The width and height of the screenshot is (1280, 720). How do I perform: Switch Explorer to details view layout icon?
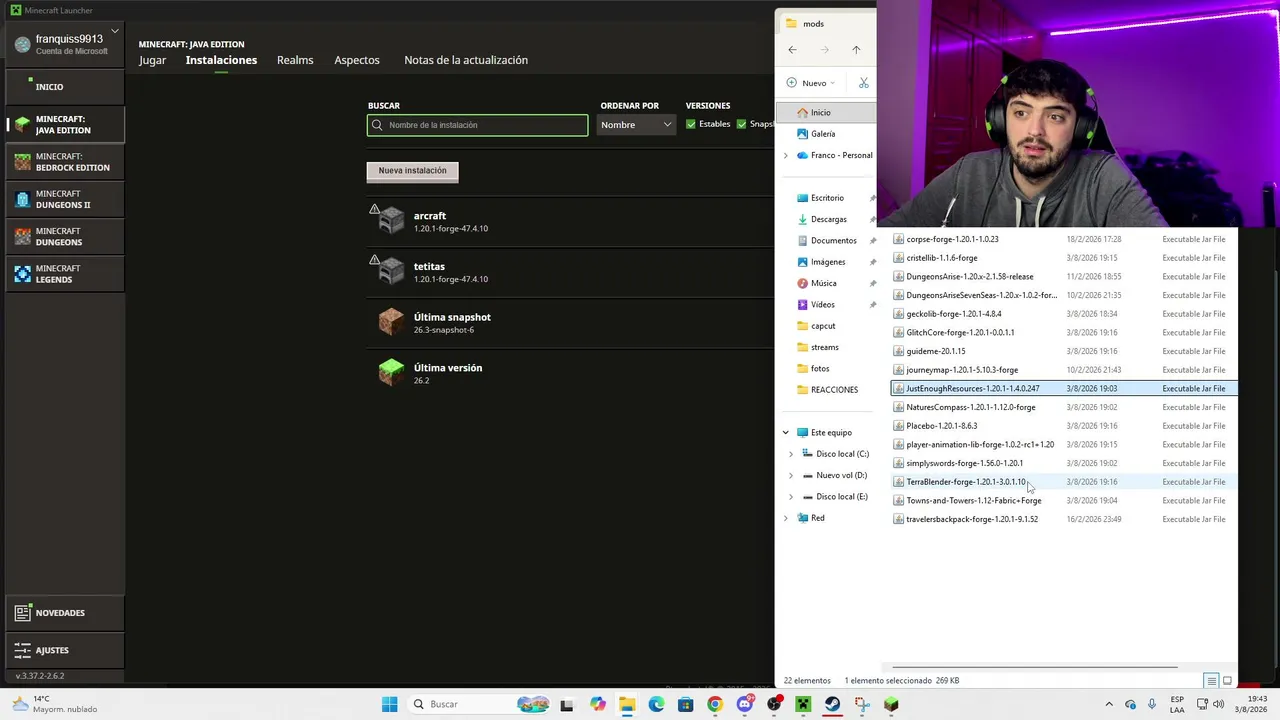click(1211, 681)
